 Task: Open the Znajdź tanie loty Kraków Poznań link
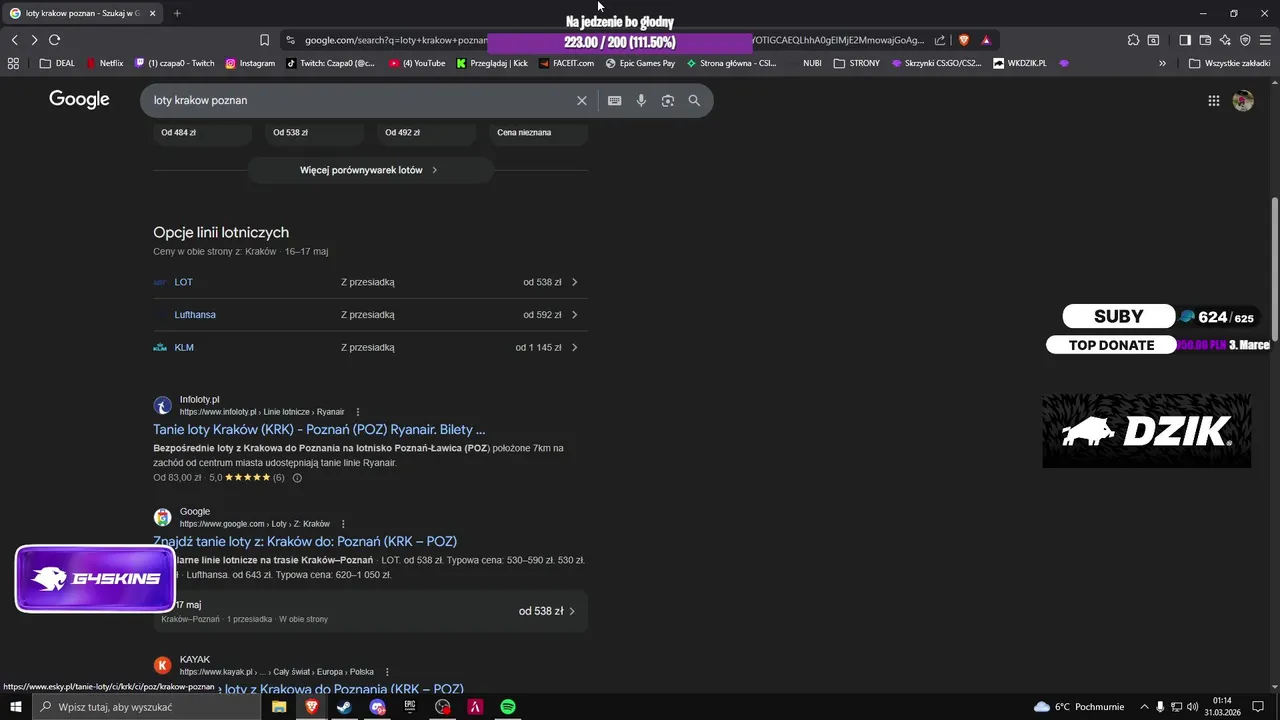pyautogui.click(x=305, y=541)
